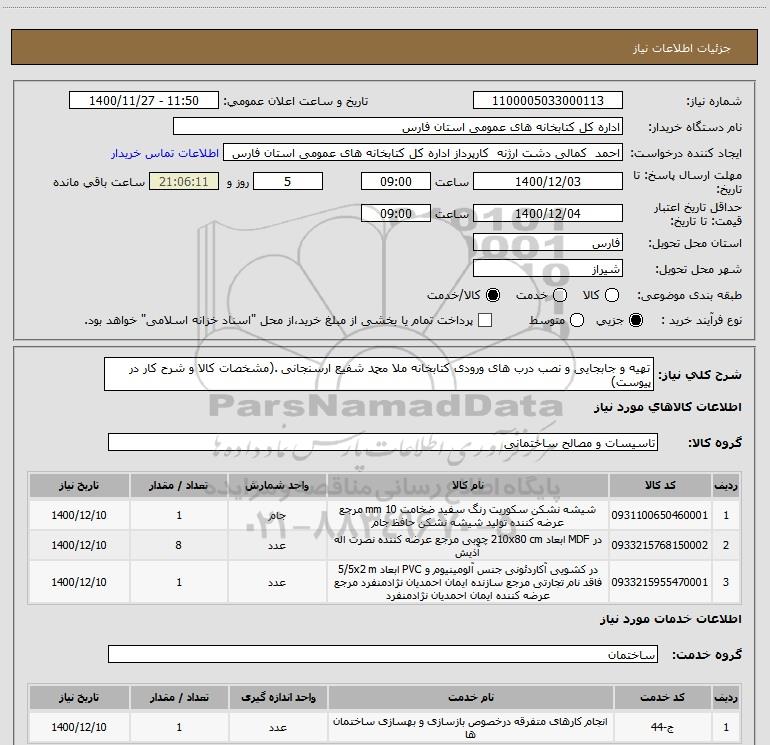Click the در کشویی آکاردئونی item name
This screenshot has height=745, width=770.
tap(468, 582)
